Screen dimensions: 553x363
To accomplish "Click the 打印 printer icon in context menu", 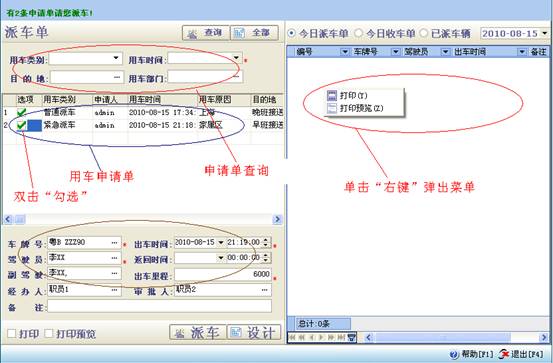I will pyautogui.click(x=332, y=95).
